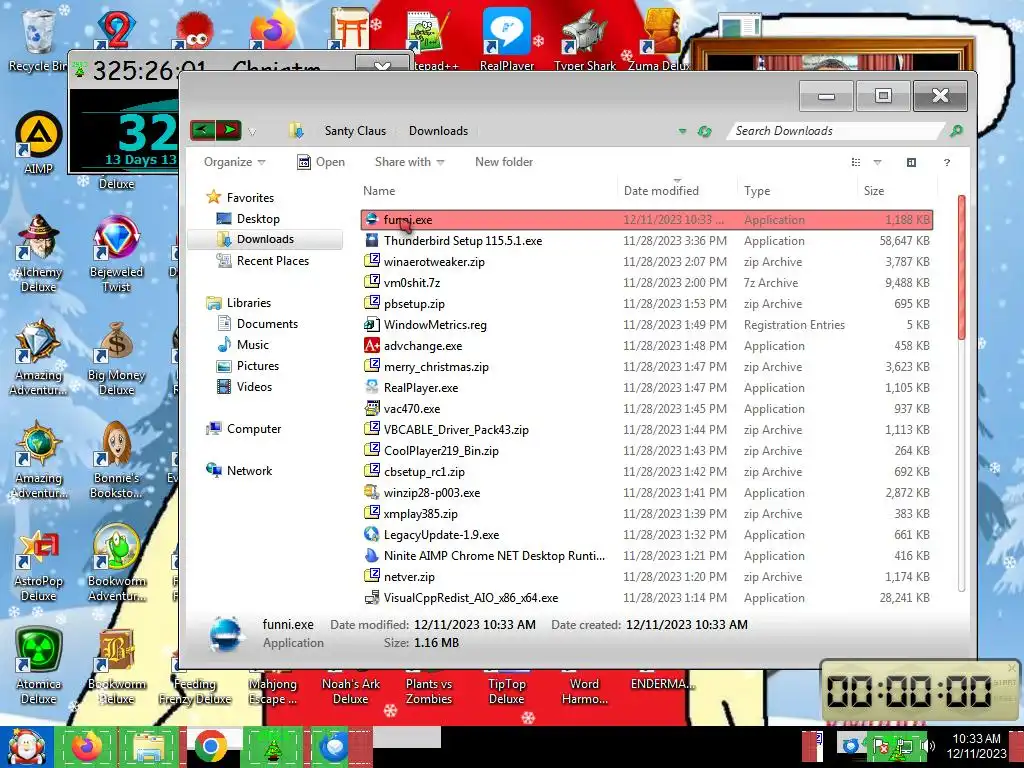Launch Atomica Deluxe from the desktop
Image resolution: width=1024 pixels, height=768 pixels.
click(x=39, y=666)
